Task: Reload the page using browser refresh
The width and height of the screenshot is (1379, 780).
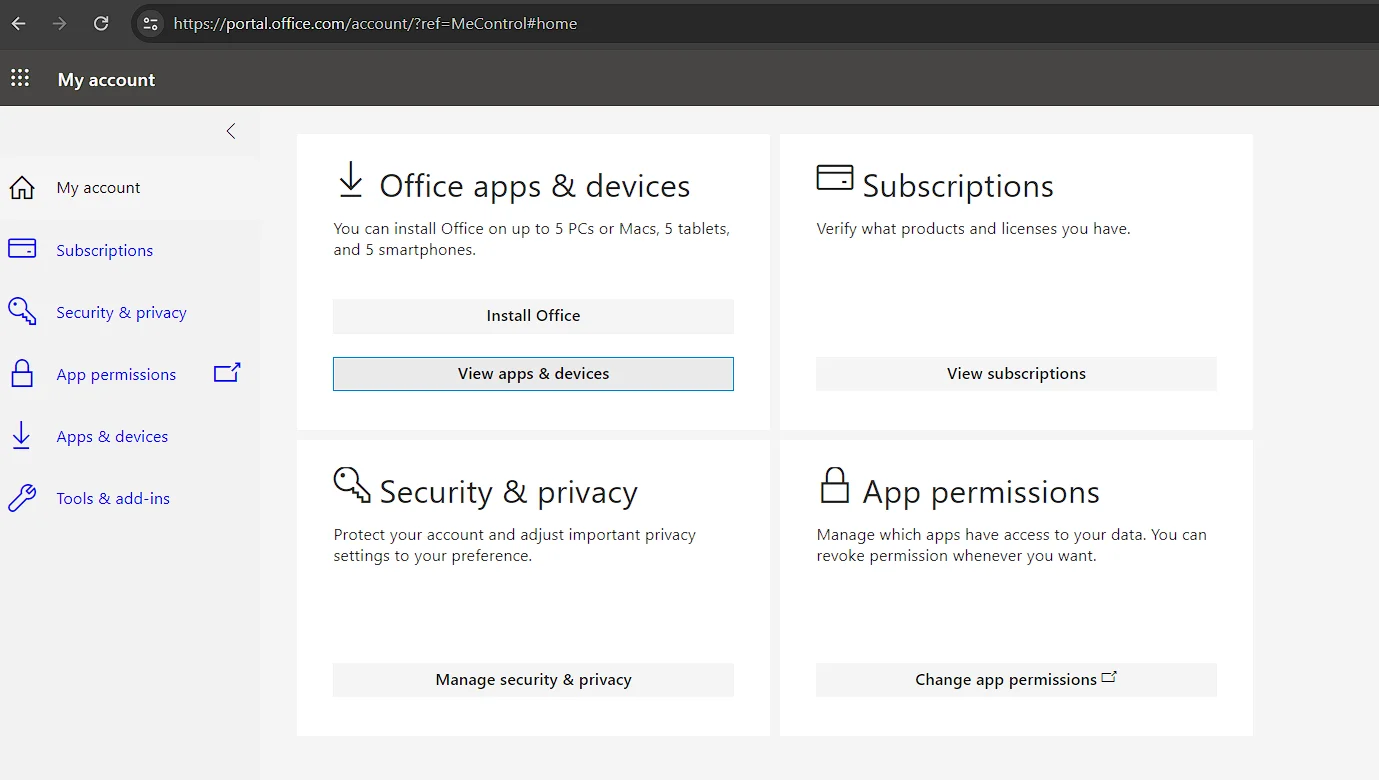Action: [101, 24]
